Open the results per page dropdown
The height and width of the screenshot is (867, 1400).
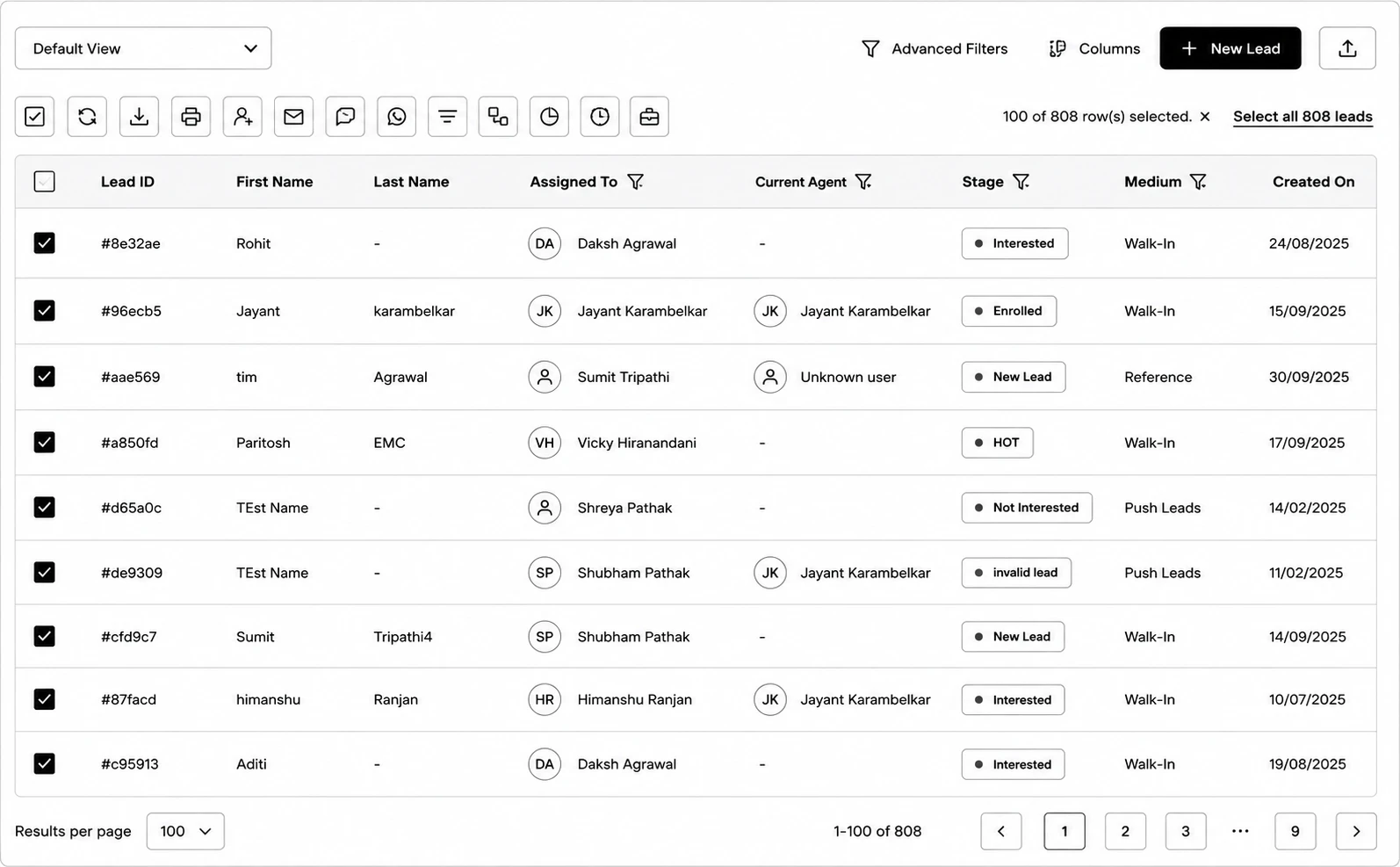click(x=185, y=831)
